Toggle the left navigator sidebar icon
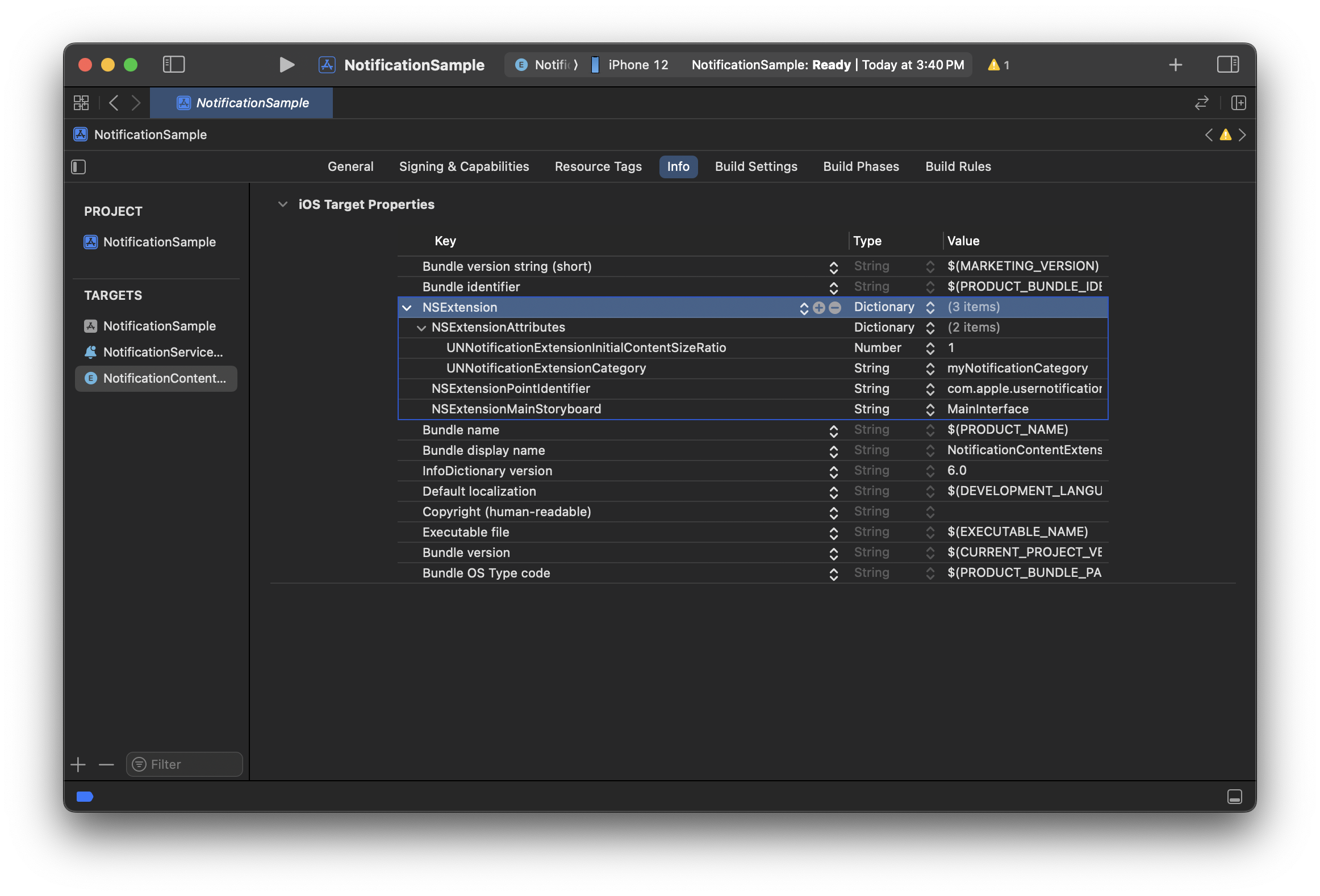Screen dimensions: 1320x896 click(x=174, y=65)
